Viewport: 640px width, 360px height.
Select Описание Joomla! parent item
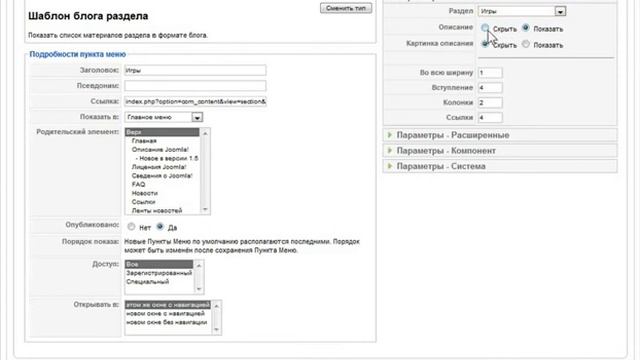[162, 149]
